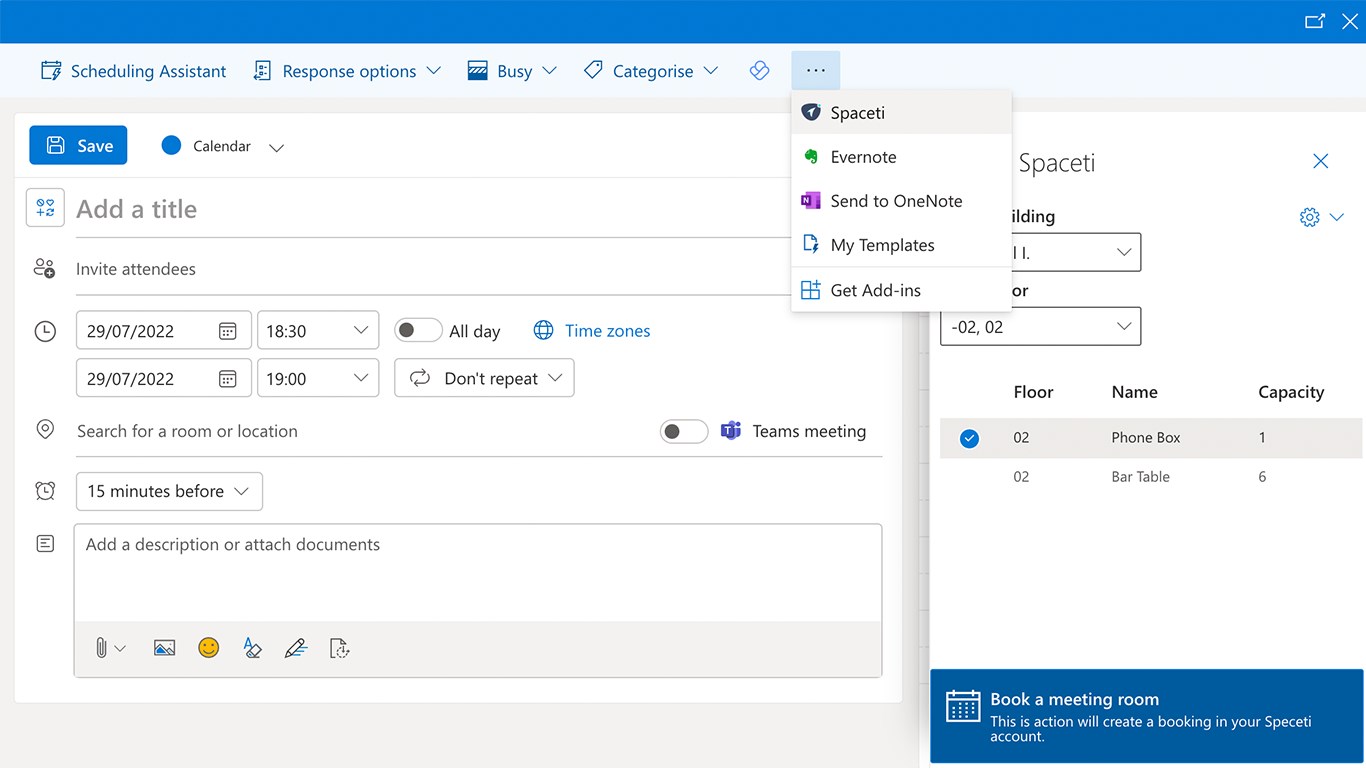
Task: Enable the Teams meeting toggle
Action: coord(684,431)
